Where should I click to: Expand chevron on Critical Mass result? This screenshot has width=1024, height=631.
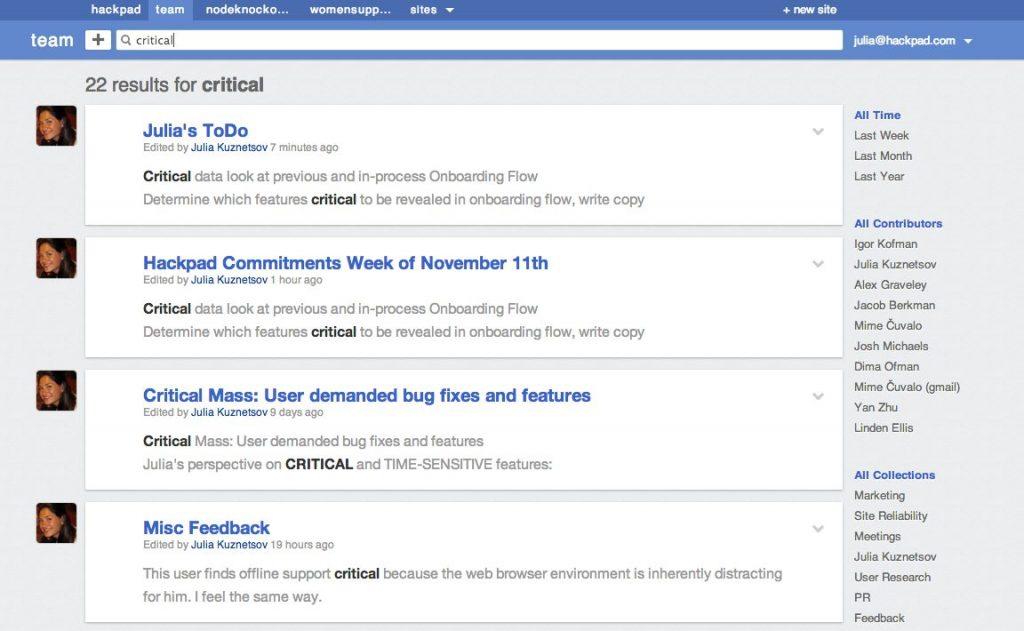818,397
